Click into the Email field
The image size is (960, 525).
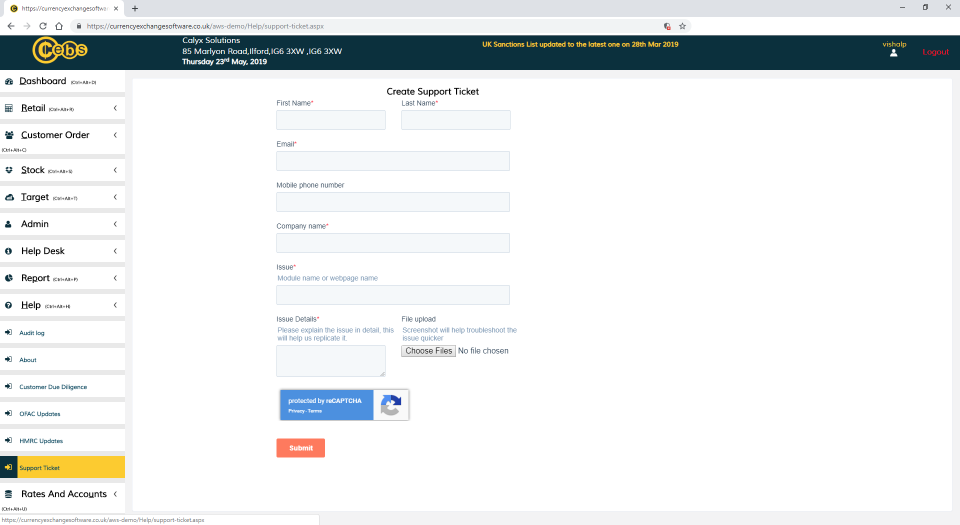click(x=392, y=161)
